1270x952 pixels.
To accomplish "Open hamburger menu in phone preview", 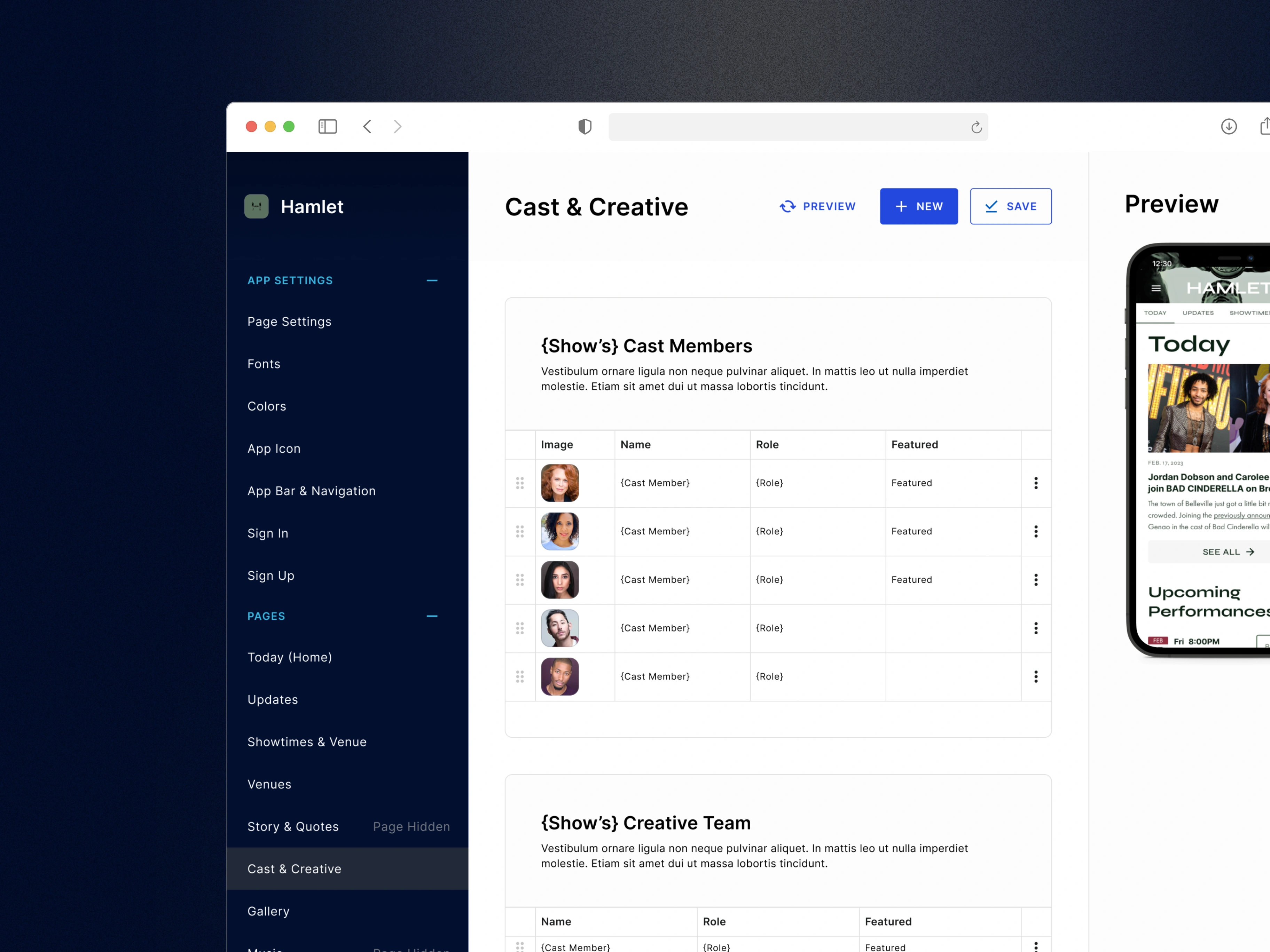I will point(1156,288).
